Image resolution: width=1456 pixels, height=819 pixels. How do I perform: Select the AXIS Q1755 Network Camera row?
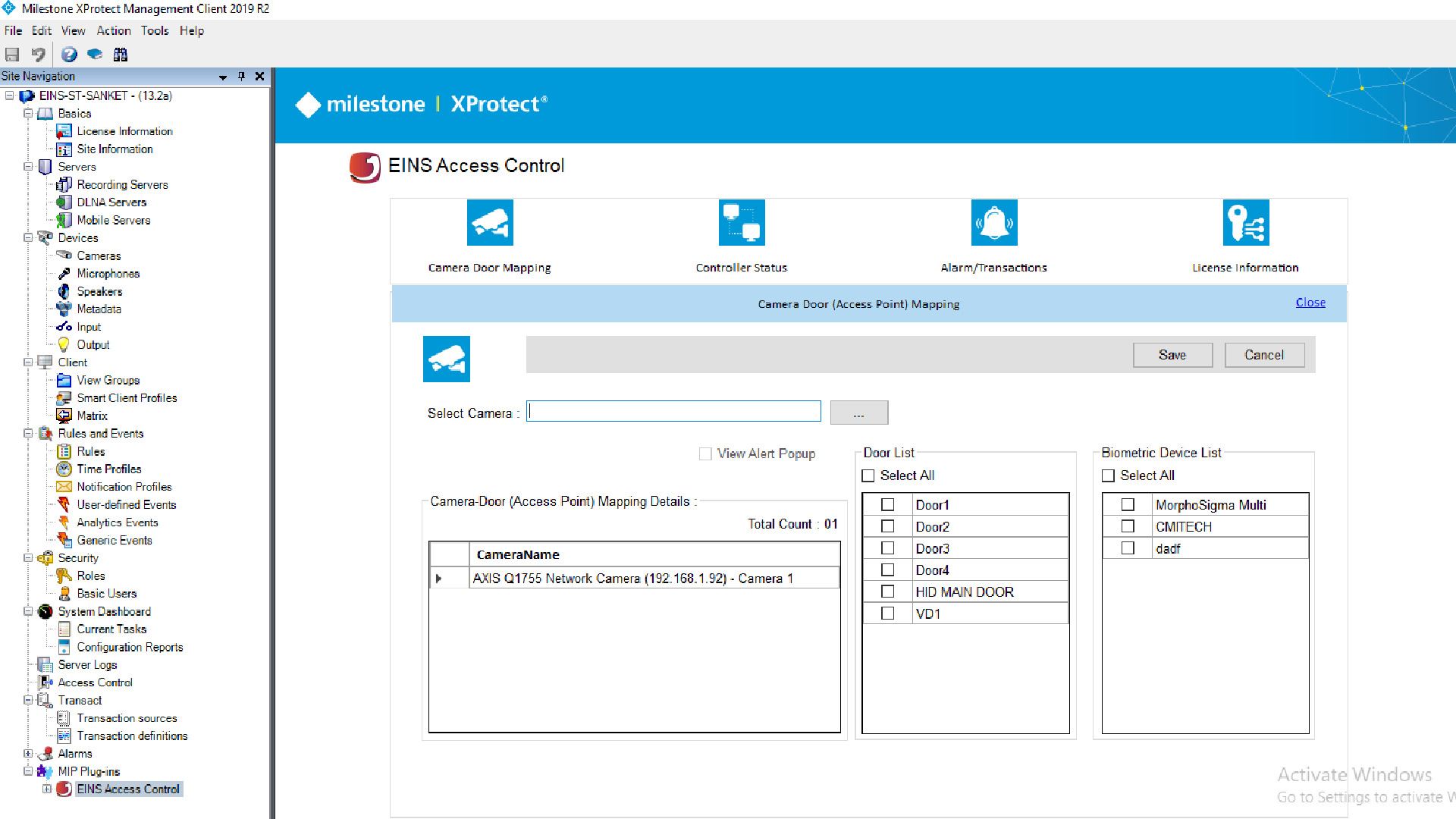tap(634, 579)
